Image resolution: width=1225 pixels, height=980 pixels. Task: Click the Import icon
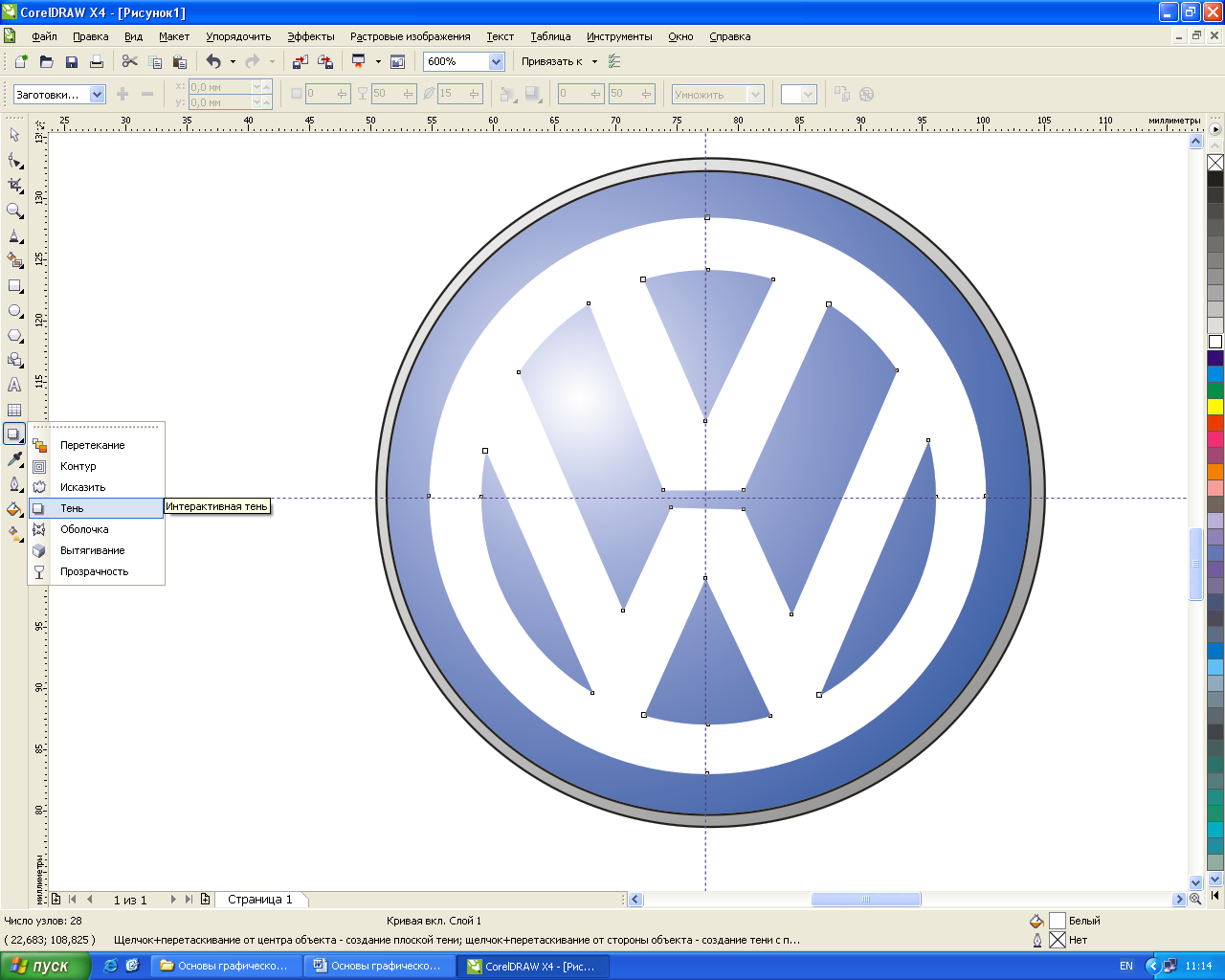click(x=301, y=61)
